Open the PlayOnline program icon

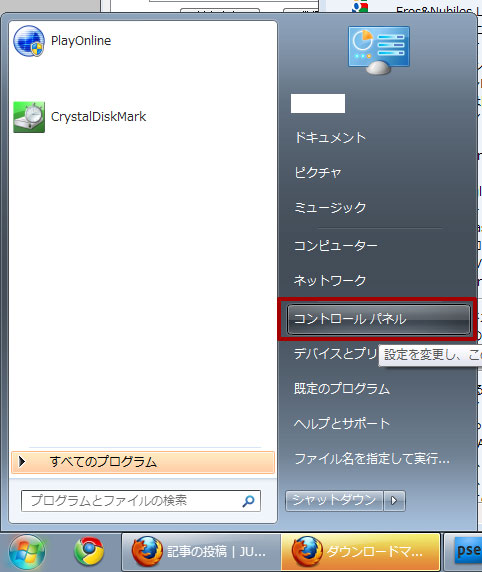tap(29, 41)
